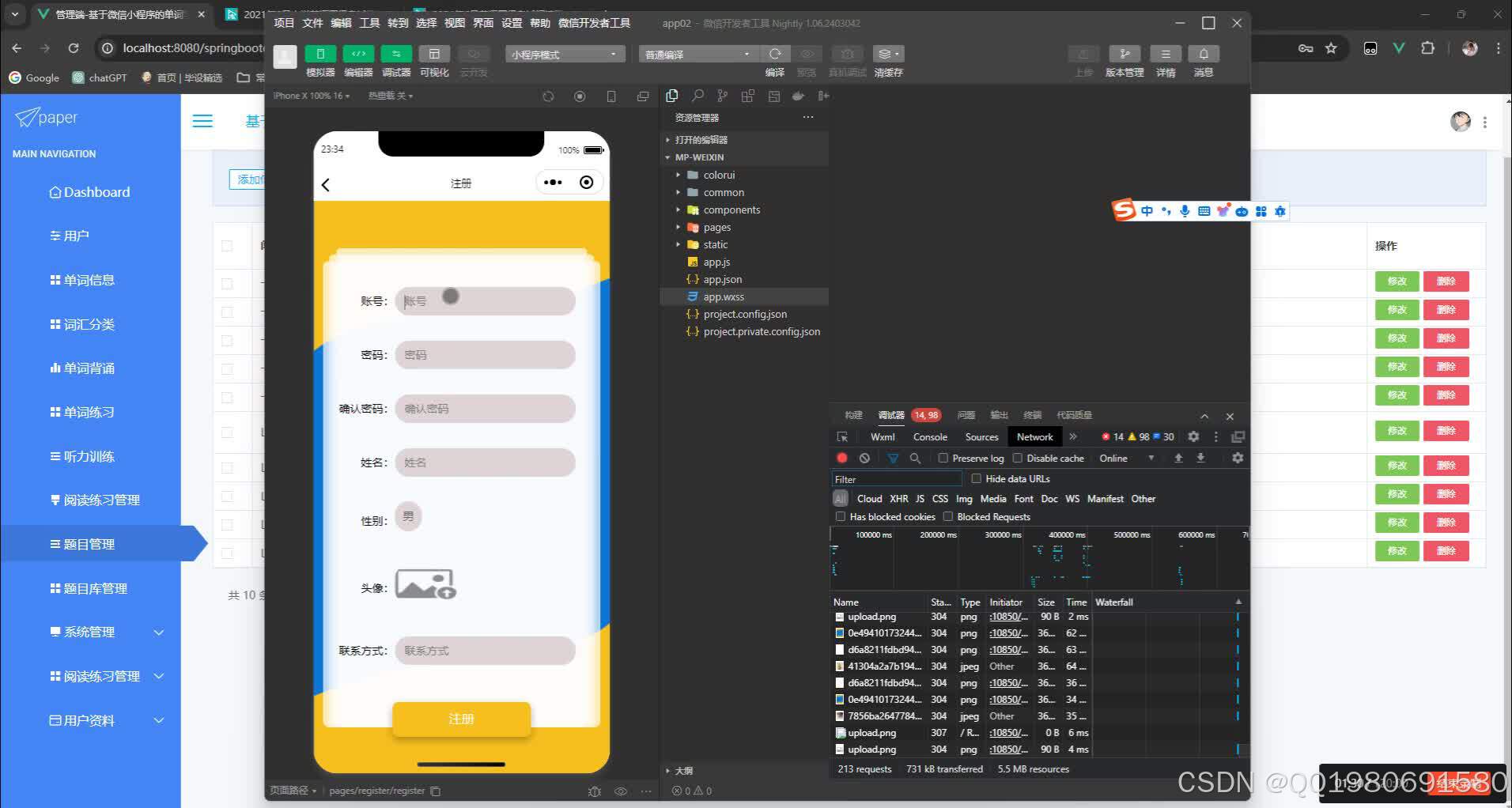
Task: Open the 普通编译 compile mode dropdown
Action: pos(698,54)
